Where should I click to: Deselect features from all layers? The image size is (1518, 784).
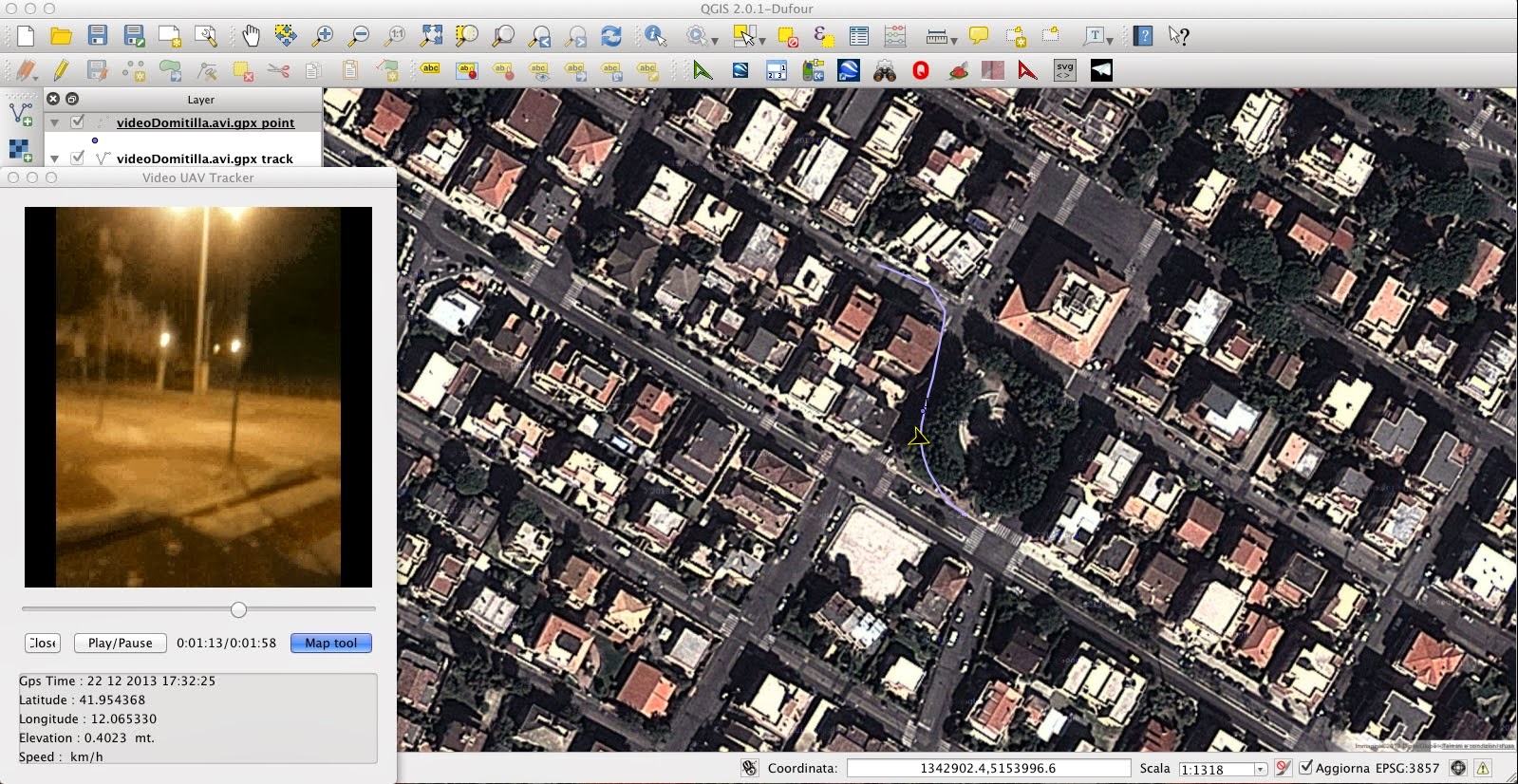coord(787,36)
